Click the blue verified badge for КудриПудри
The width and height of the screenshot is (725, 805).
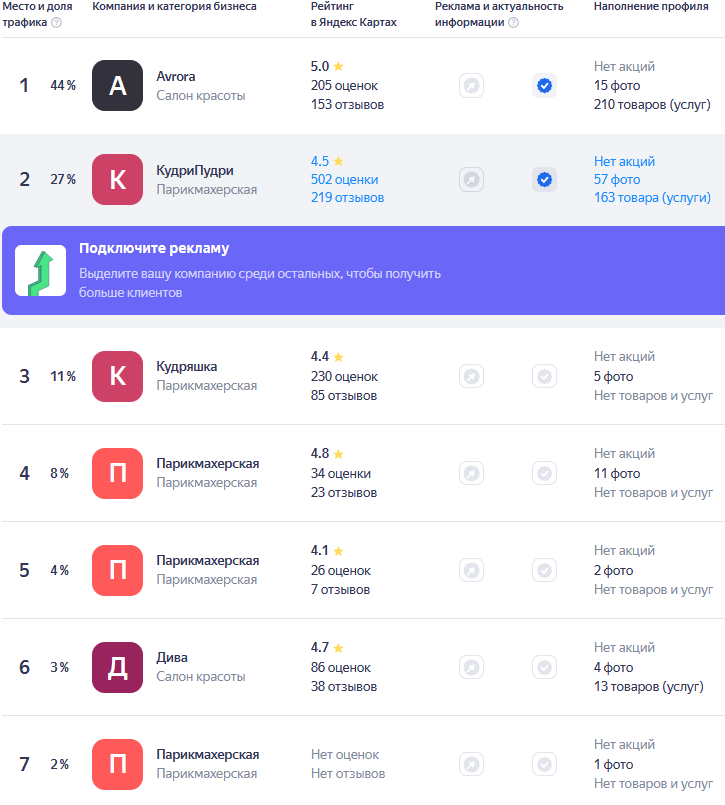pyautogui.click(x=544, y=180)
